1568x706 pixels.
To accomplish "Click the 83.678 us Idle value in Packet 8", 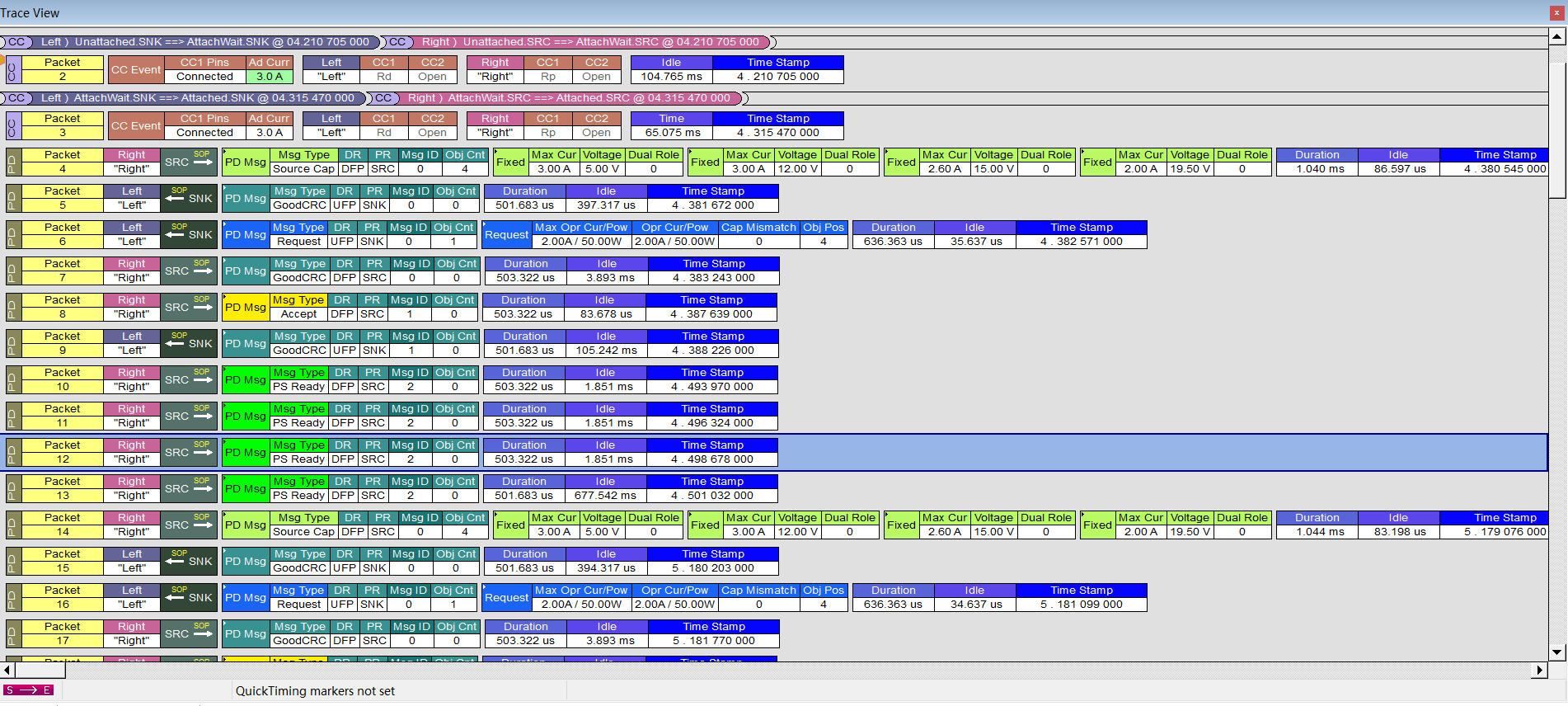I will pyautogui.click(x=605, y=314).
